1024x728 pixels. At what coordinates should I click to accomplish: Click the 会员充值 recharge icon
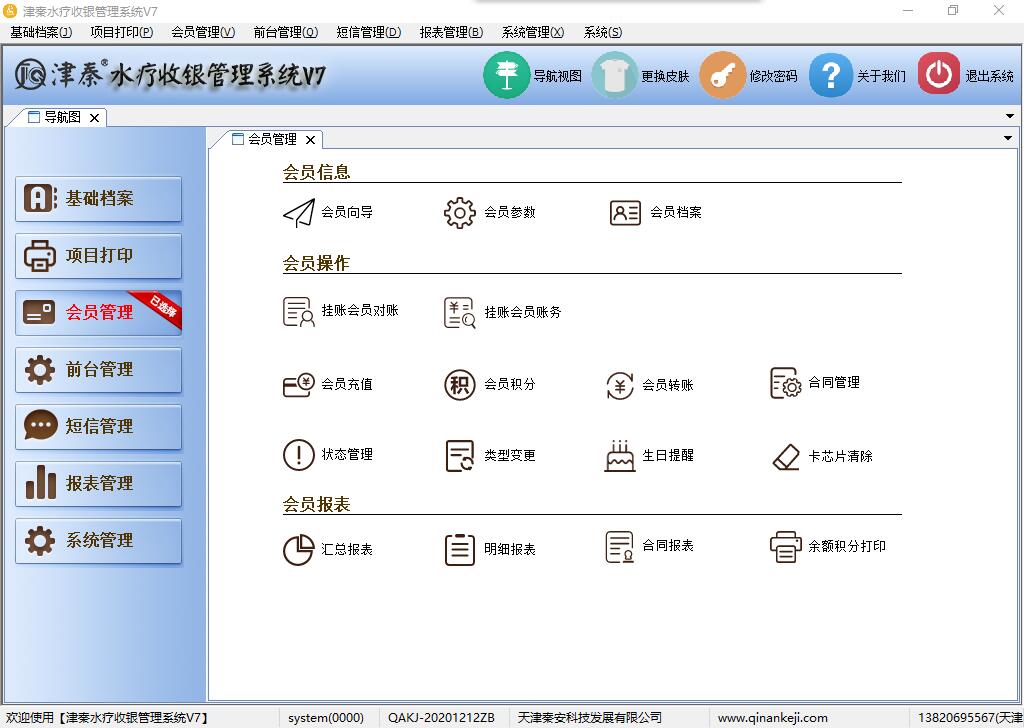pyautogui.click(x=299, y=385)
